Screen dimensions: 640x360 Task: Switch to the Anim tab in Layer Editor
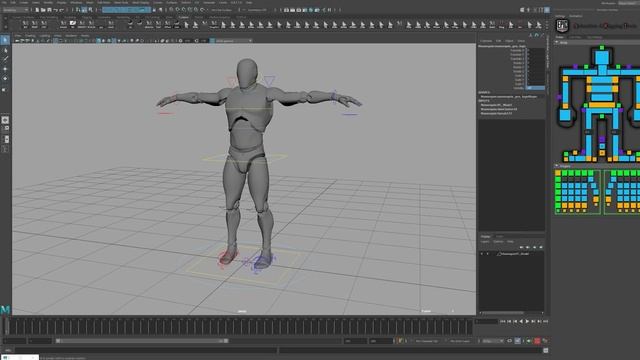tap(500, 236)
